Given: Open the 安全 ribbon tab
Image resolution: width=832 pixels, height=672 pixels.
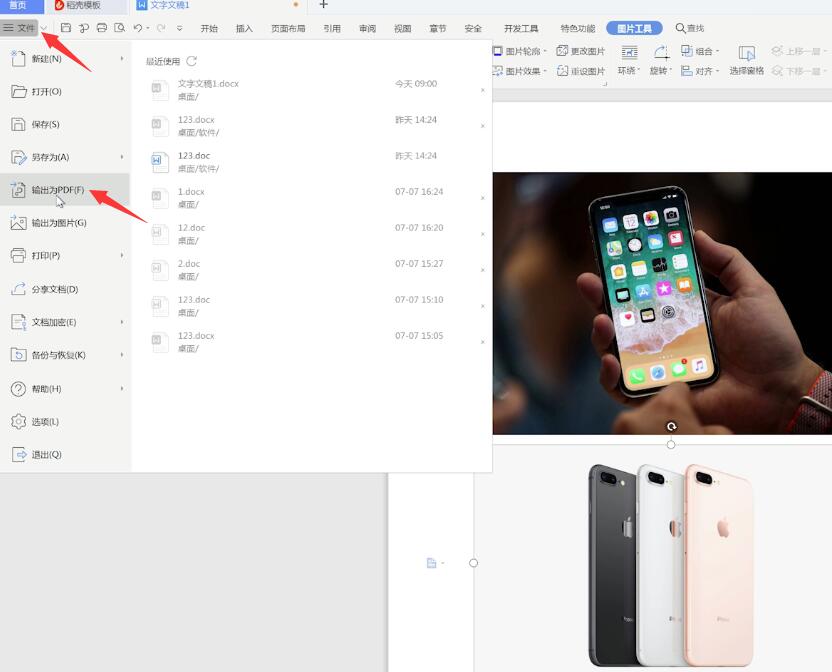Looking at the screenshot, I should [473, 28].
